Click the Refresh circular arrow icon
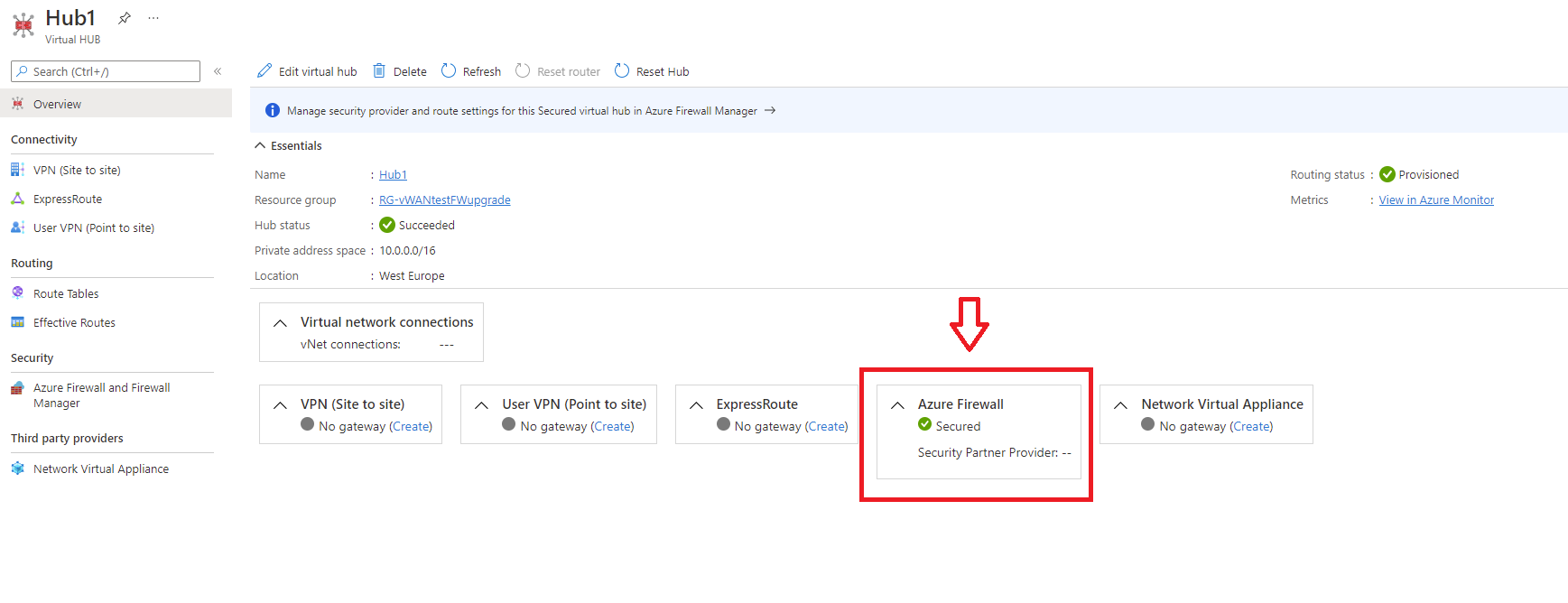Image resolution: width=1568 pixels, height=603 pixels. (x=449, y=71)
